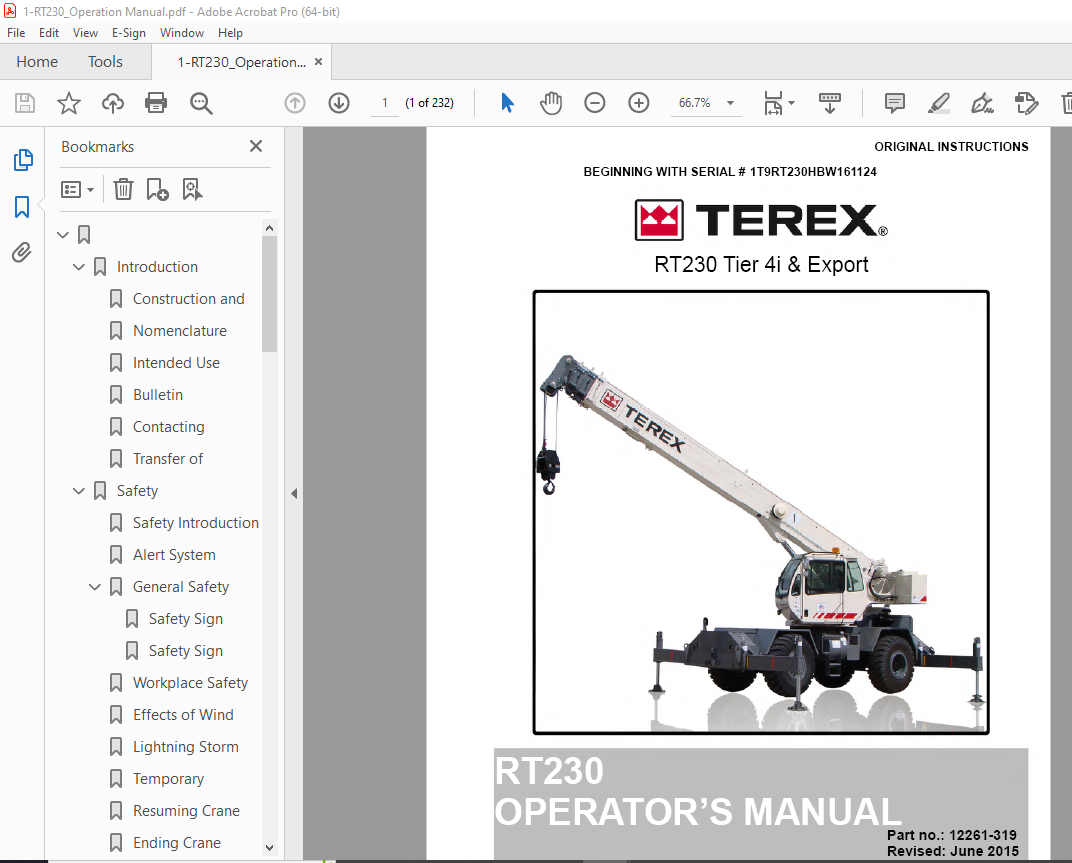Open bookmark Options dropdown menu
The image size is (1072, 863).
pyautogui.click(x=77, y=189)
